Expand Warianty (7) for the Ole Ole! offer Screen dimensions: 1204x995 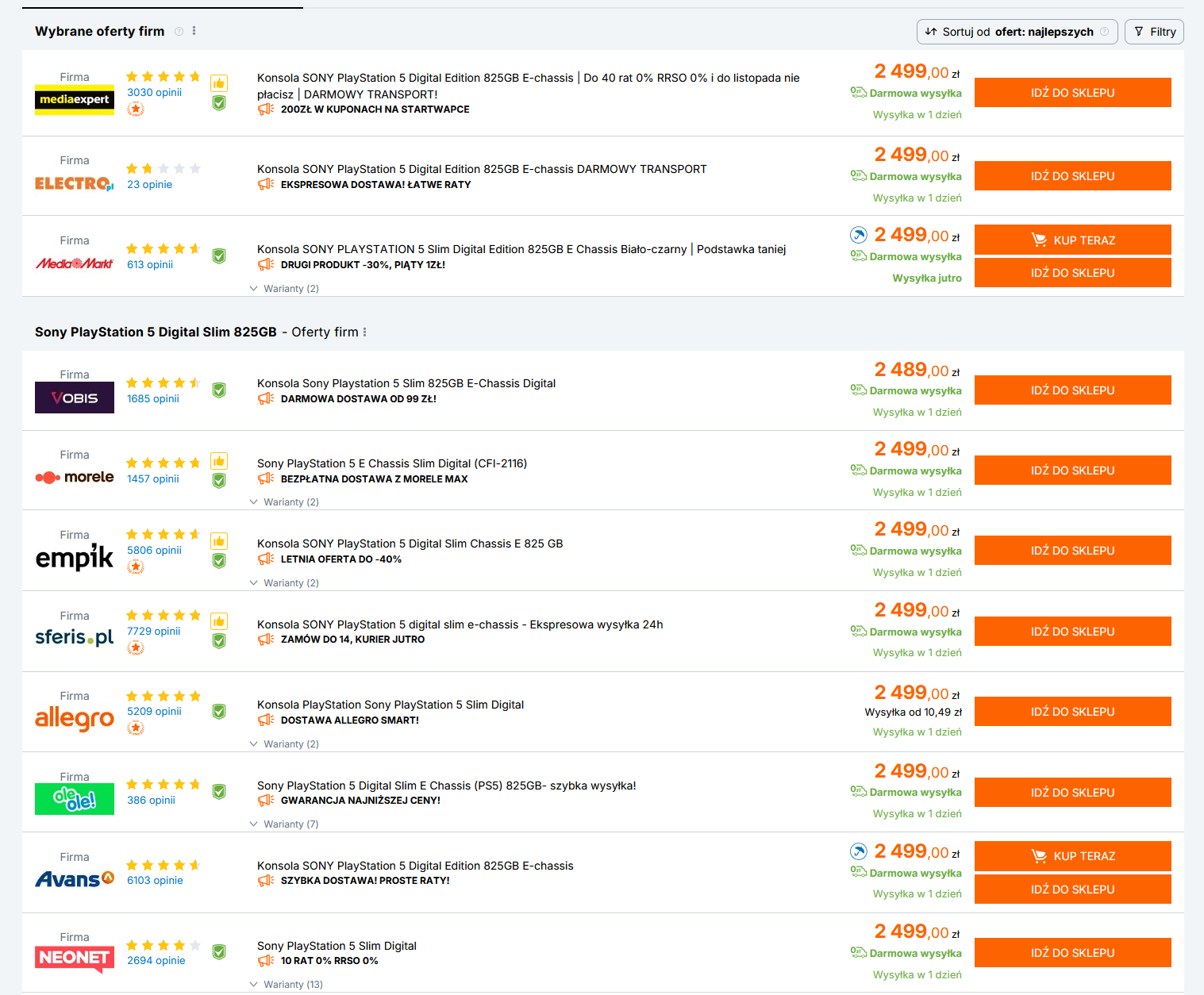click(x=284, y=824)
